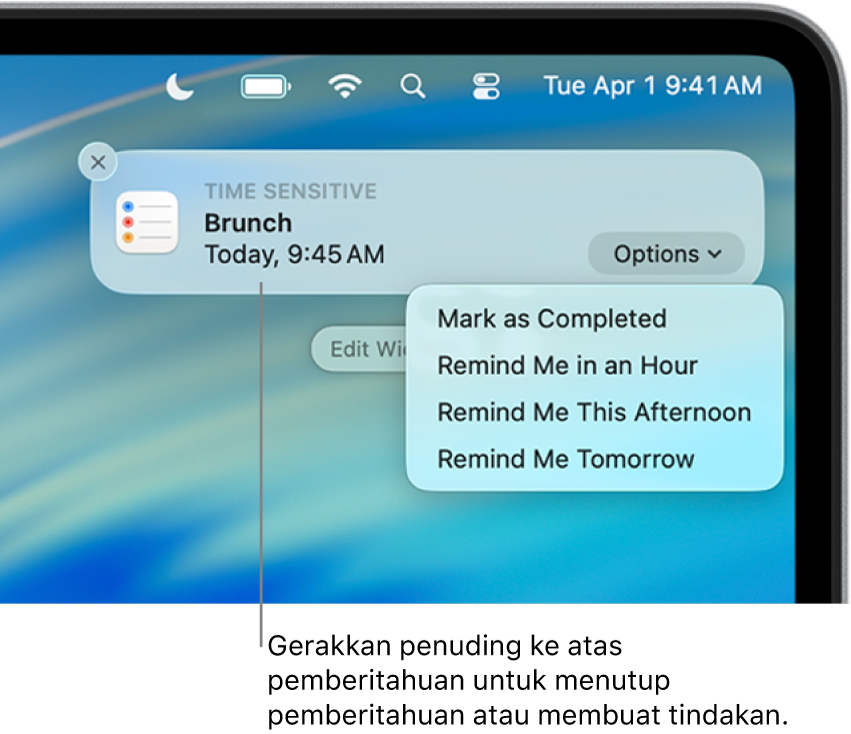Select Mark as Completed
The height and width of the screenshot is (734, 851).
551,319
